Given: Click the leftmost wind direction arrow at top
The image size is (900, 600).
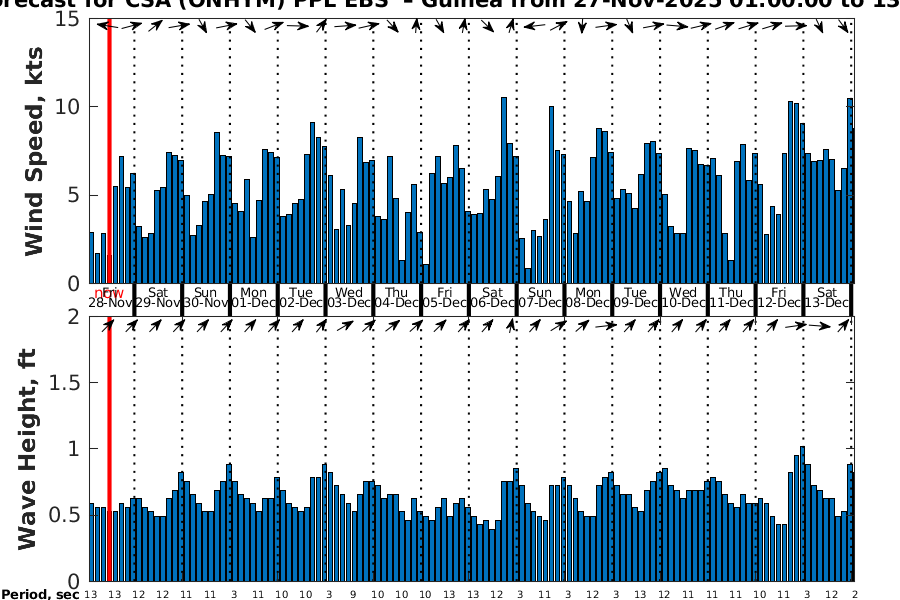Looking at the screenshot, I should 102,25.
